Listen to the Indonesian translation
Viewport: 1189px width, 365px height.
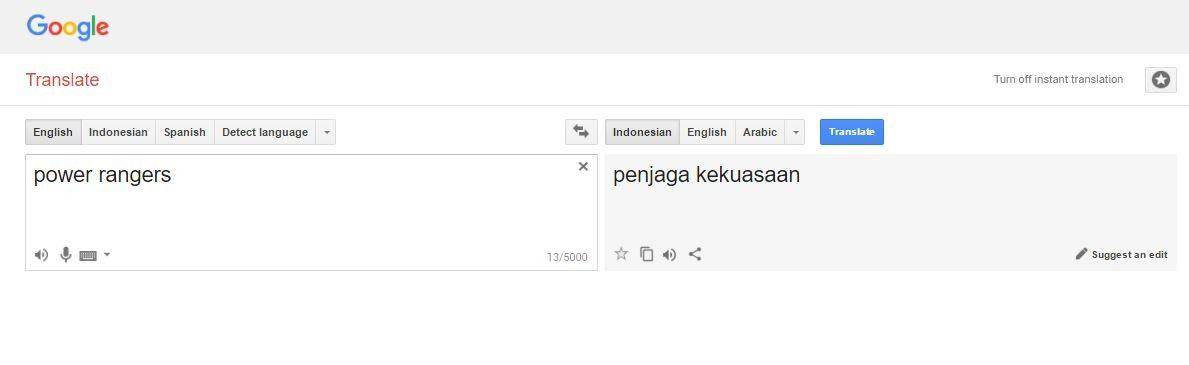tap(670, 255)
